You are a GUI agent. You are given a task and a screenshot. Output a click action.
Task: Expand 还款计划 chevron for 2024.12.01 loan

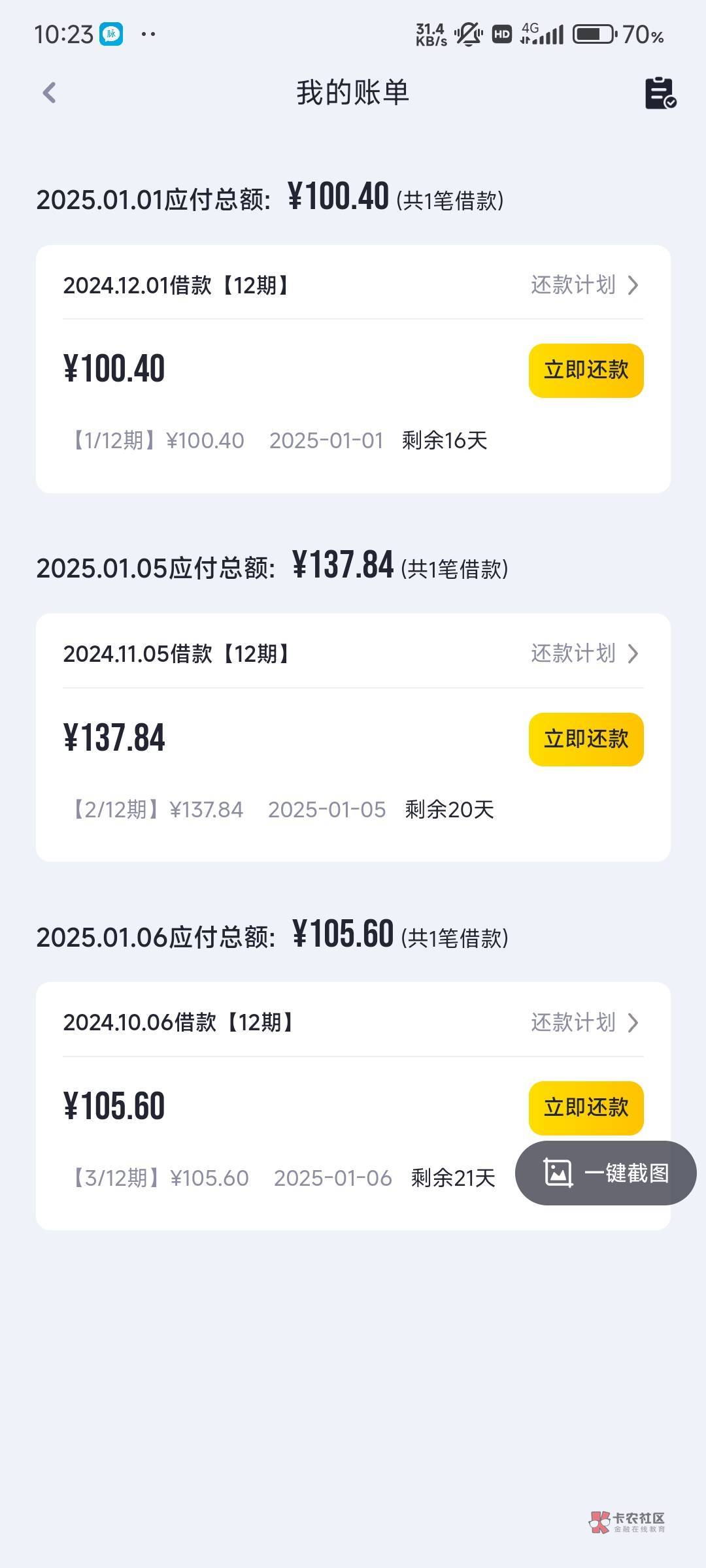pyautogui.click(x=633, y=285)
